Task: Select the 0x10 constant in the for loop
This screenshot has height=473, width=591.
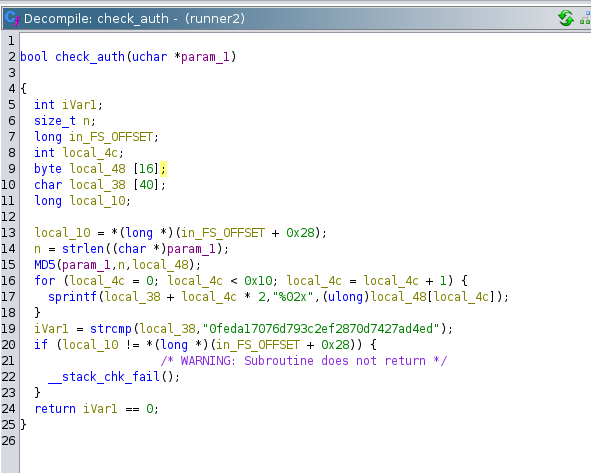Action: 258,281
